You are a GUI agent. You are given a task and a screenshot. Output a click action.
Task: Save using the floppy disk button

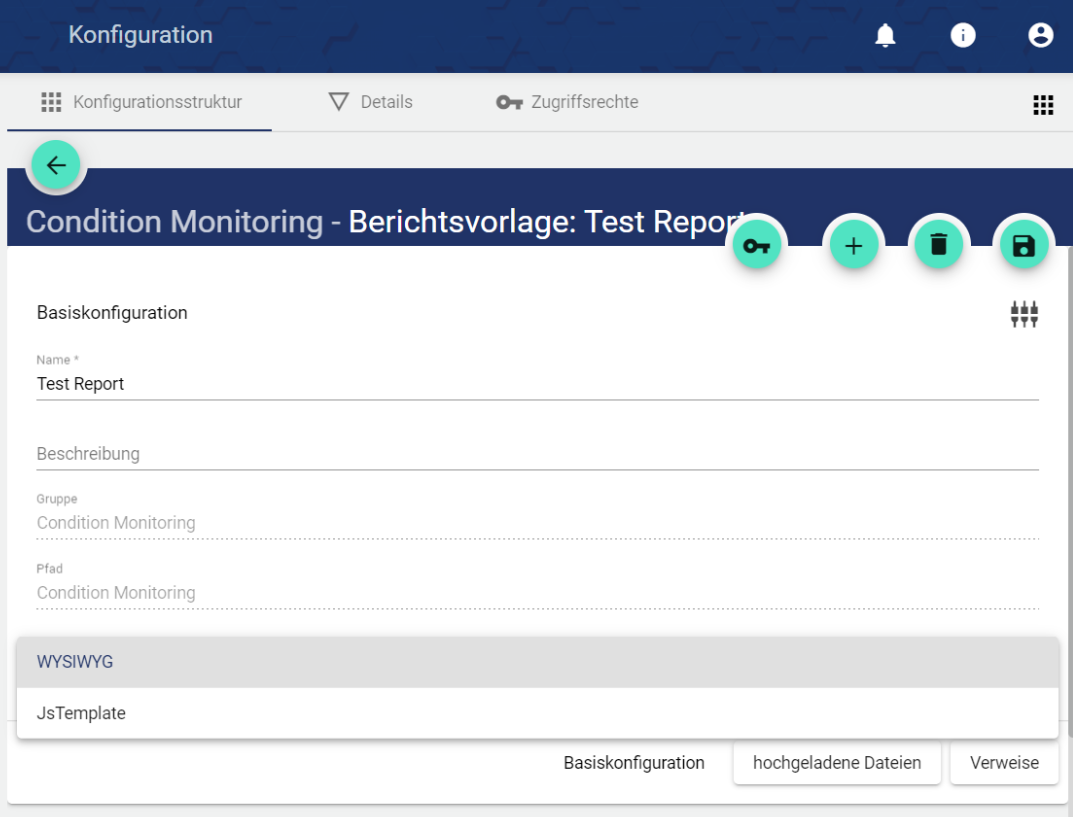[x=1024, y=245]
